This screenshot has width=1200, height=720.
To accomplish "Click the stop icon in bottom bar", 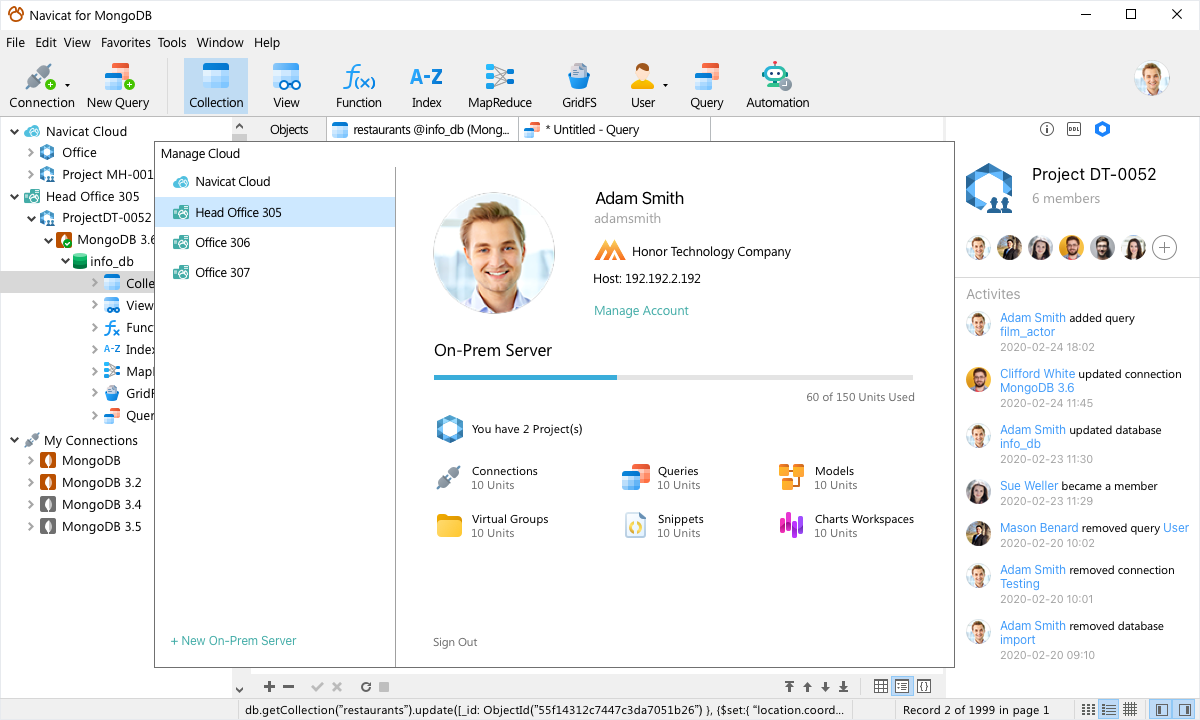I will 384,687.
